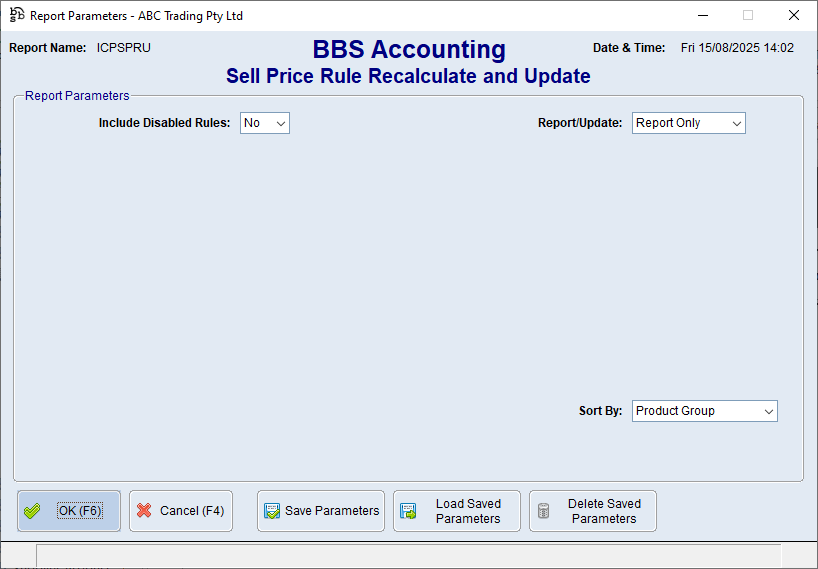Viewport: 818px width, 569px height.
Task: Click the green checkmark icon on OK
Action: point(33,511)
